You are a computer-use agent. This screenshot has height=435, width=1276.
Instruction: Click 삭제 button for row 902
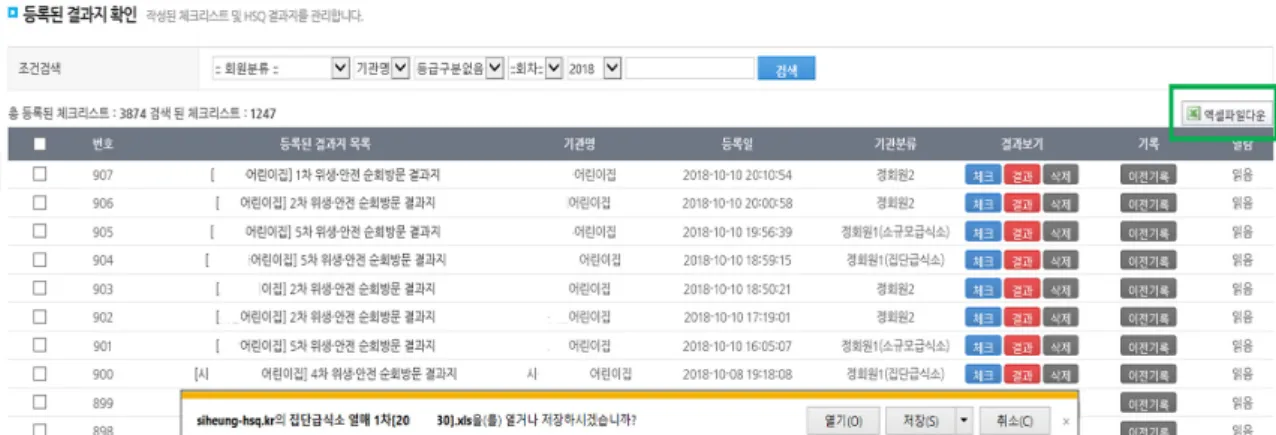tap(1059, 317)
